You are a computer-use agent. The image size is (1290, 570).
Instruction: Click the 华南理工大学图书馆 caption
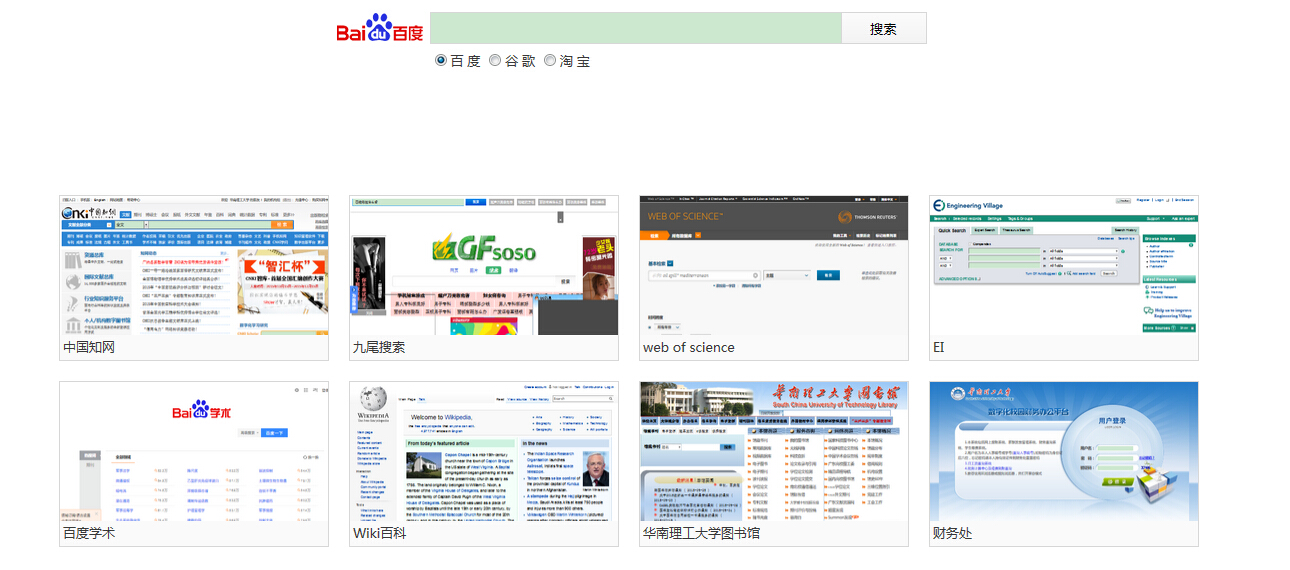click(702, 534)
